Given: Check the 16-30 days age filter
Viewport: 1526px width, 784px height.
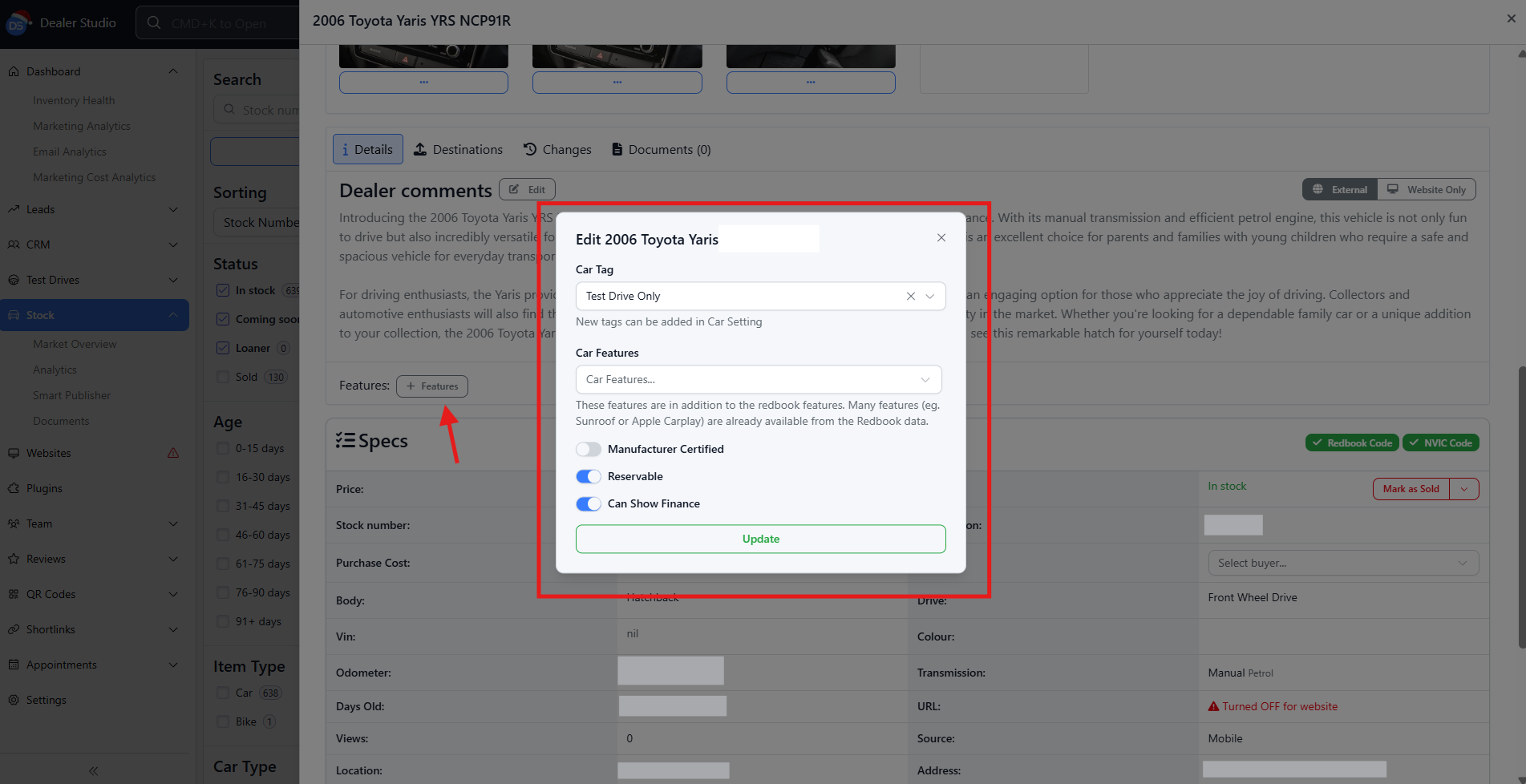Looking at the screenshot, I should coord(223,477).
